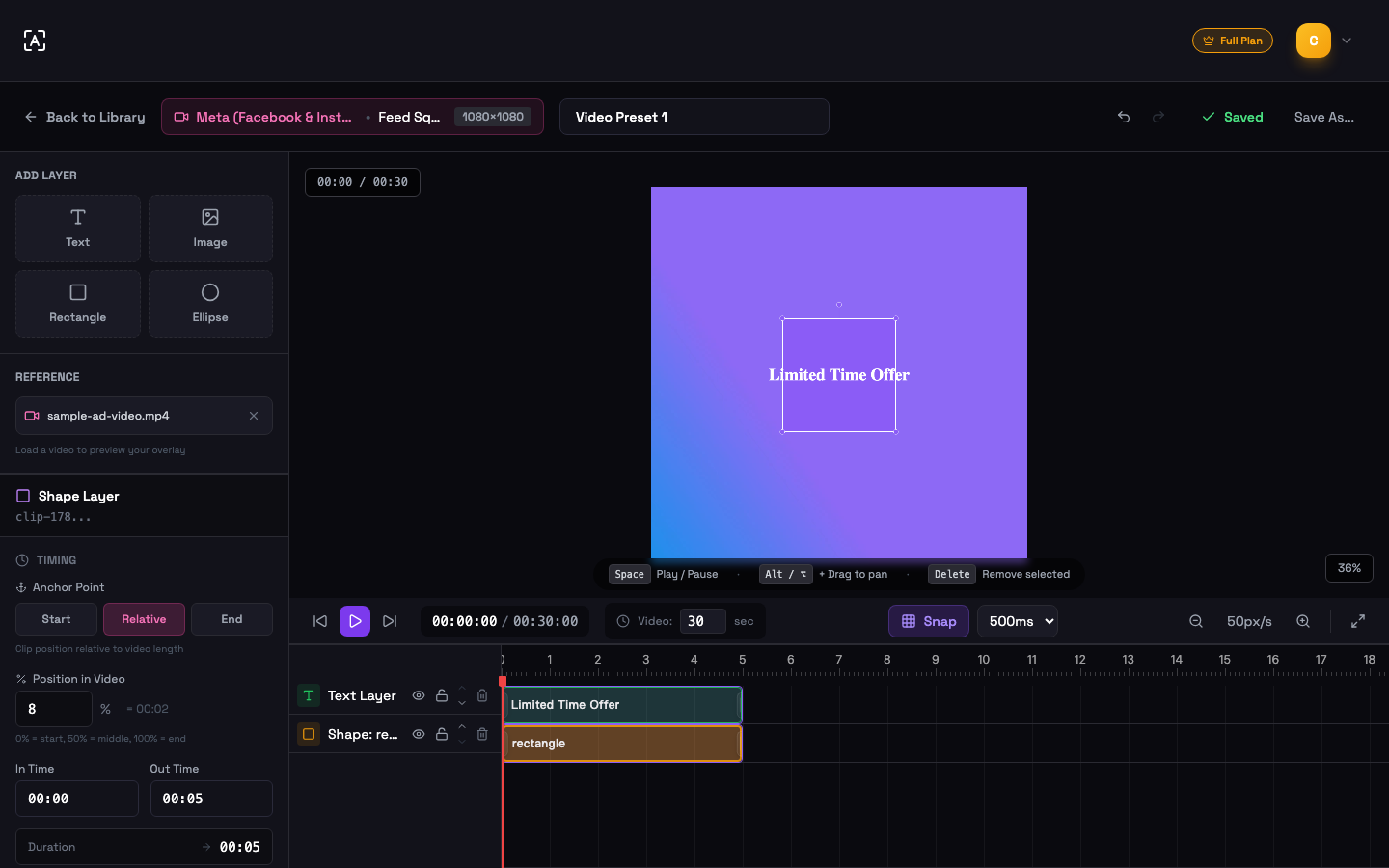1389x868 pixels.
Task: Click the rotation handle above the rectangle
Action: click(x=839, y=305)
